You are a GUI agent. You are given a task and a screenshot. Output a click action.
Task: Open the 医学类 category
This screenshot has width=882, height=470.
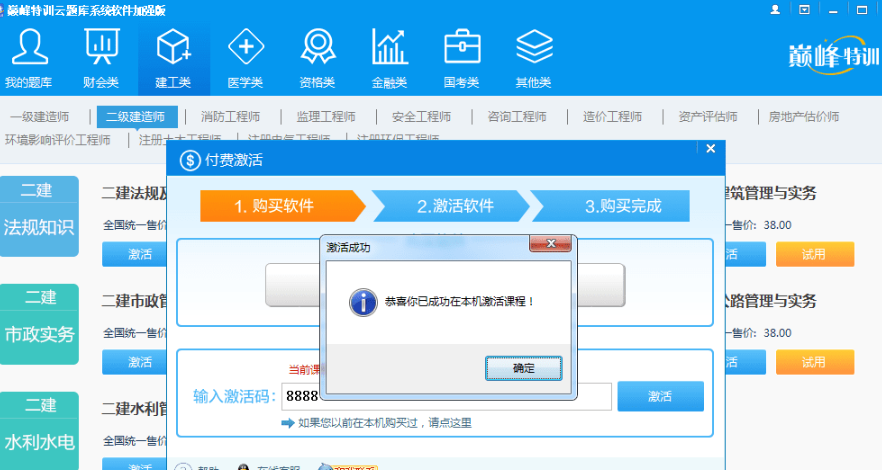click(245, 58)
